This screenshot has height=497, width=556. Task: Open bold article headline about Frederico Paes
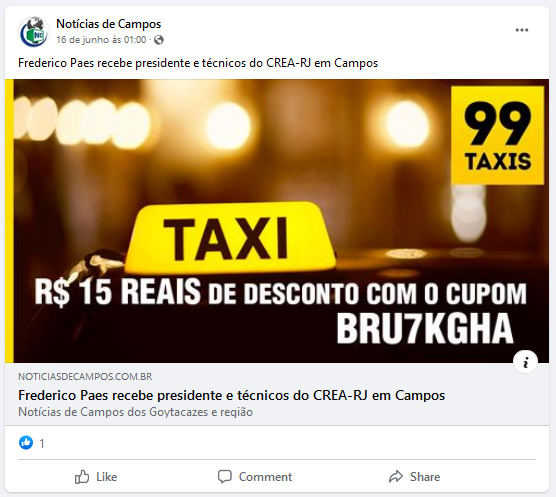[x=232, y=395]
